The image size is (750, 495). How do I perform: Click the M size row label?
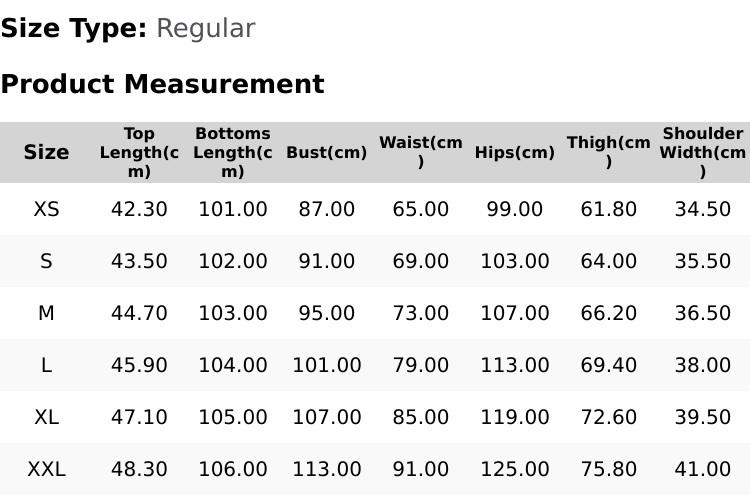[x=46, y=313]
